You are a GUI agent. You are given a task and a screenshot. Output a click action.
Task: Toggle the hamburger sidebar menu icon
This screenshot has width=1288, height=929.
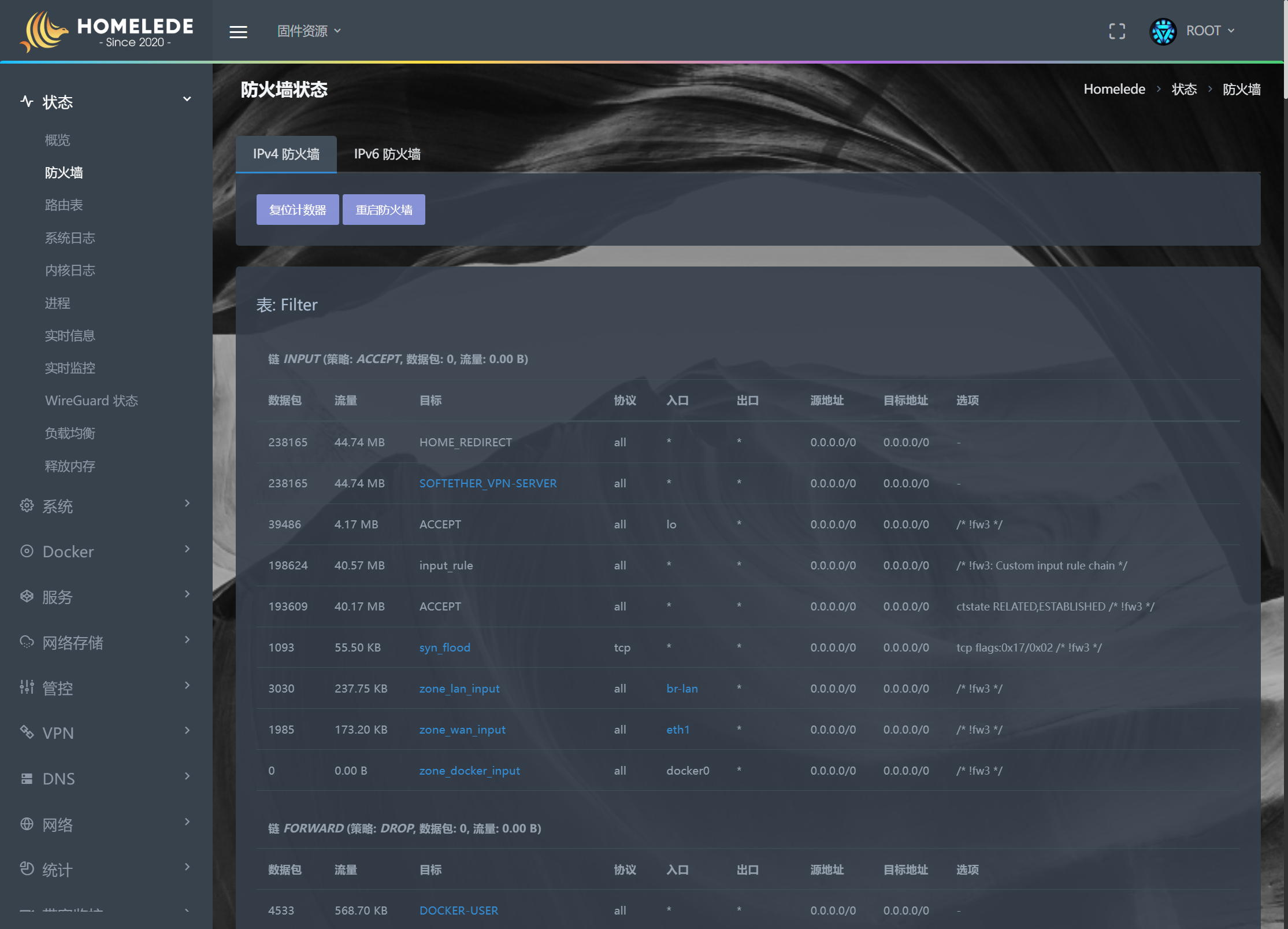coord(238,31)
